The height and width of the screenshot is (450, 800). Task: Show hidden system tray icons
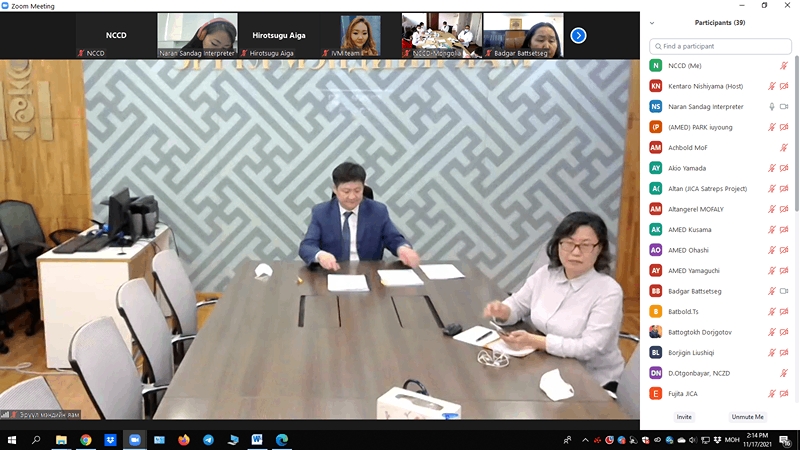[x=585, y=440]
